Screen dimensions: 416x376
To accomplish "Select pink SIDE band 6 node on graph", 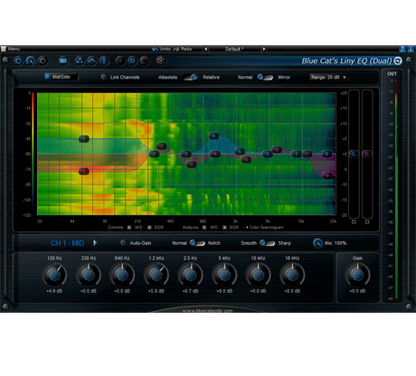I will tap(277, 150).
